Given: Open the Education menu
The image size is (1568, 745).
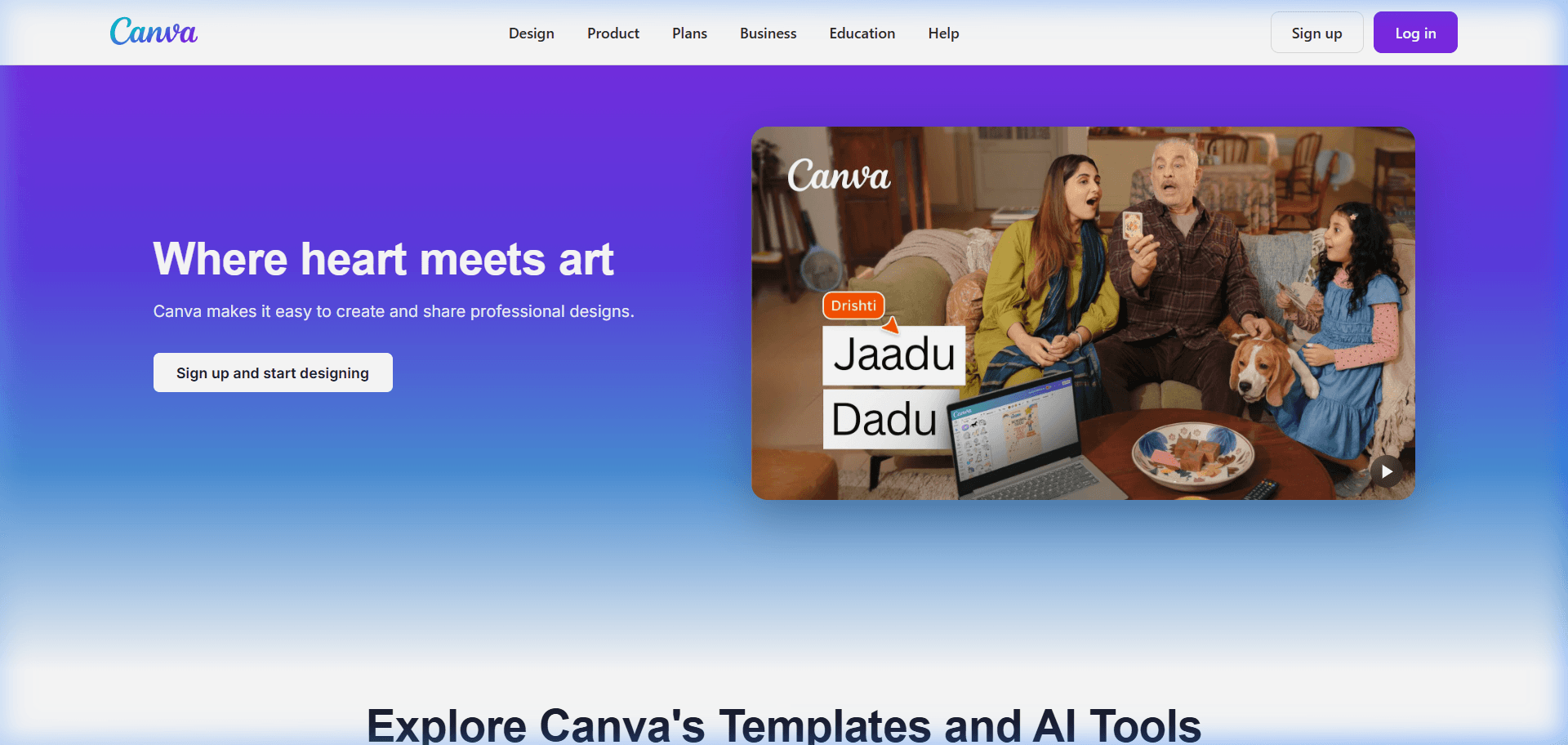Looking at the screenshot, I should 862,33.
